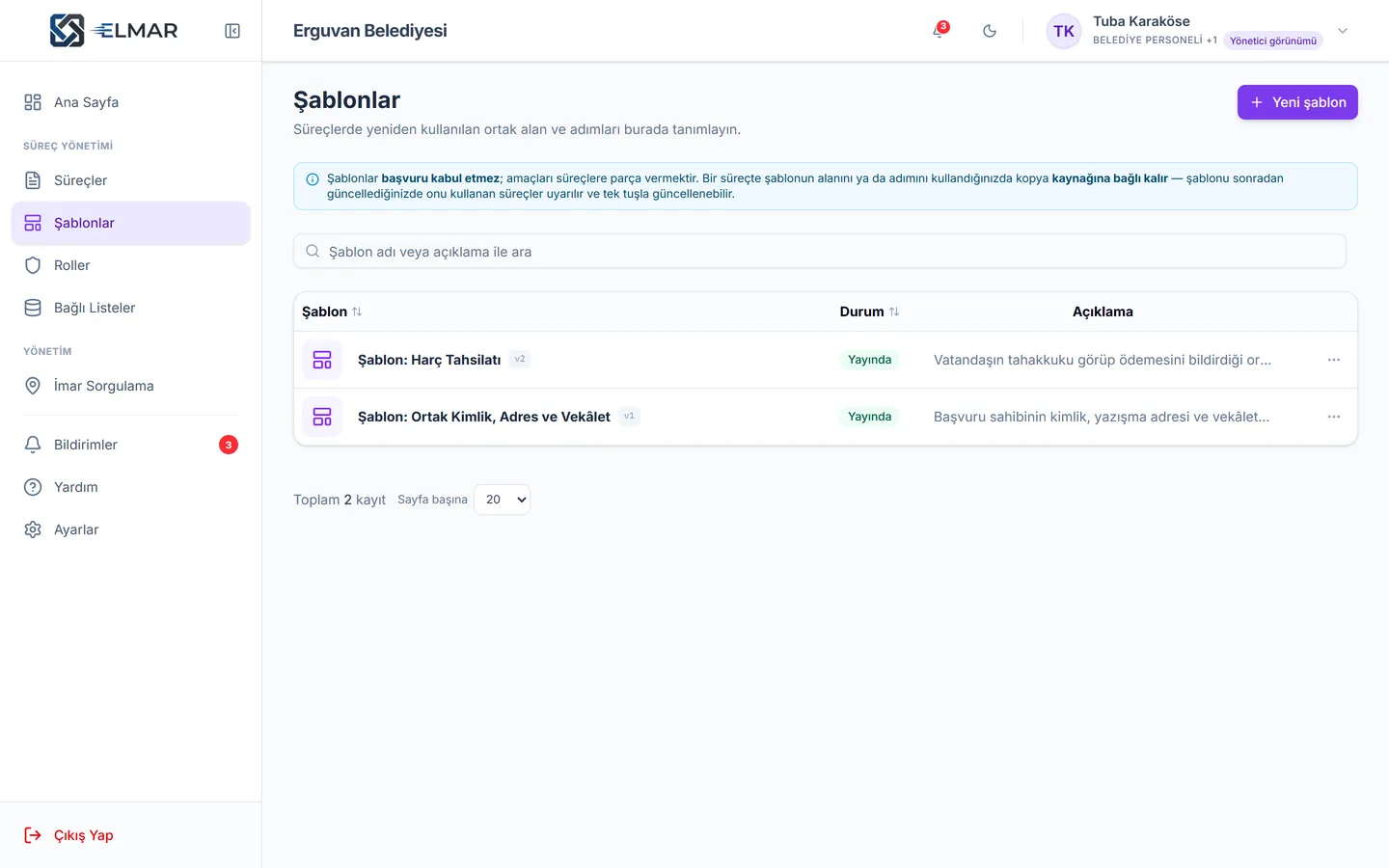This screenshot has height=868, width=1389.
Task: Click the Harç Tahsilatı template icon
Action: click(322, 360)
